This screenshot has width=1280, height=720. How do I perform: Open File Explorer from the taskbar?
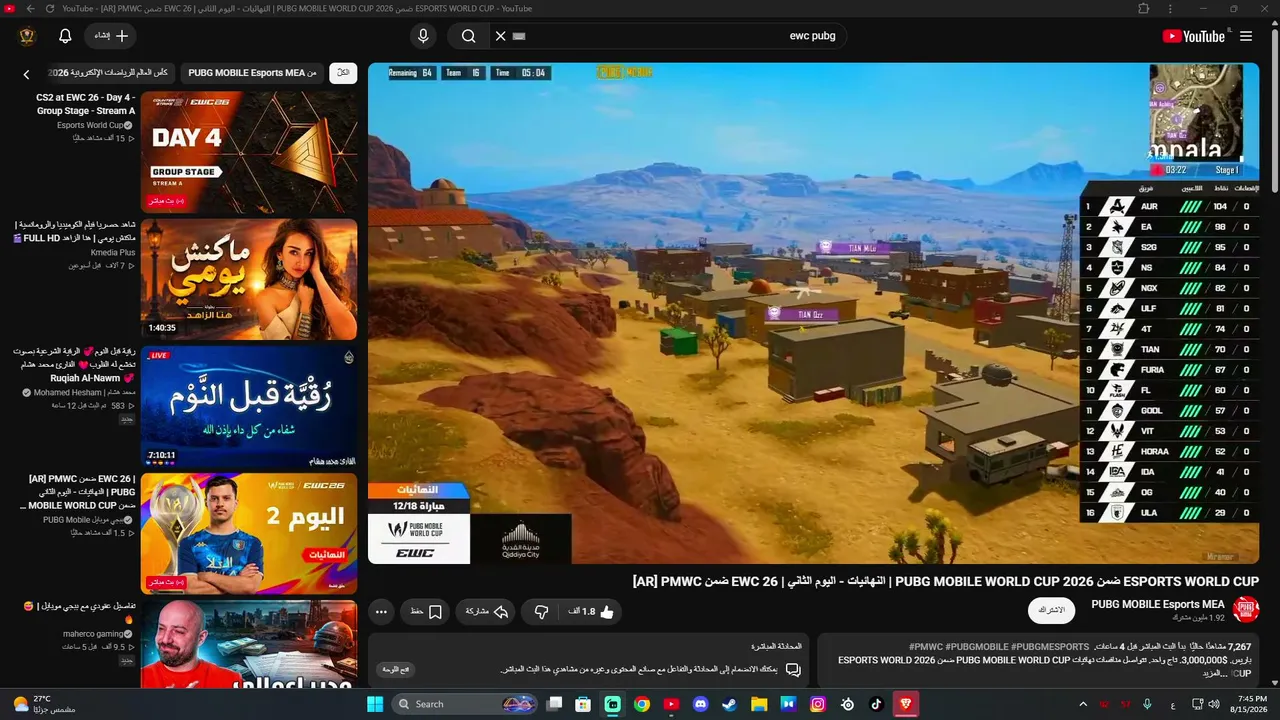point(759,704)
